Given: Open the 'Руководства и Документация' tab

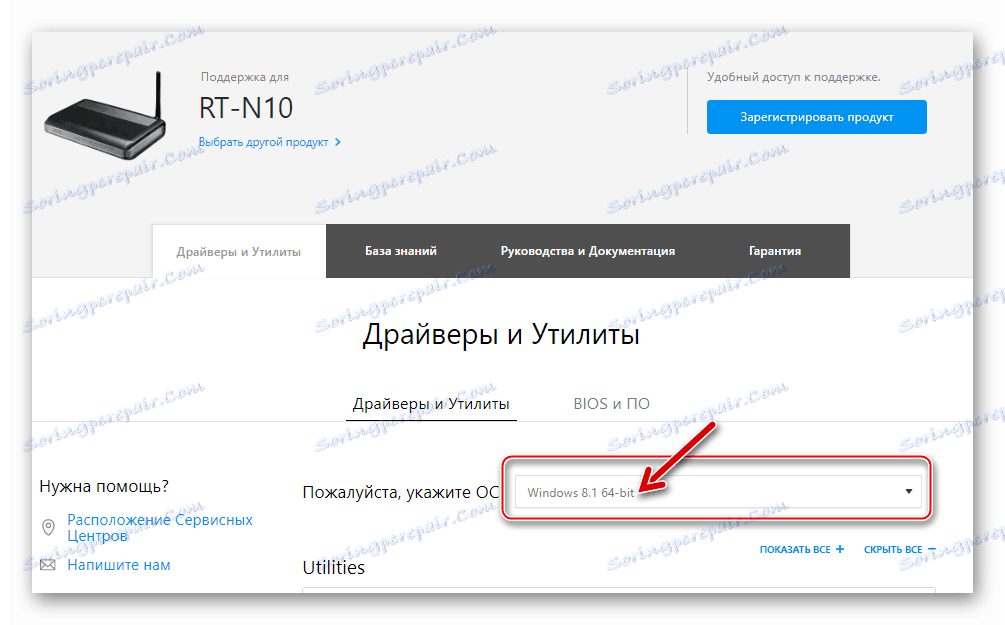Looking at the screenshot, I should click(x=588, y=251).
